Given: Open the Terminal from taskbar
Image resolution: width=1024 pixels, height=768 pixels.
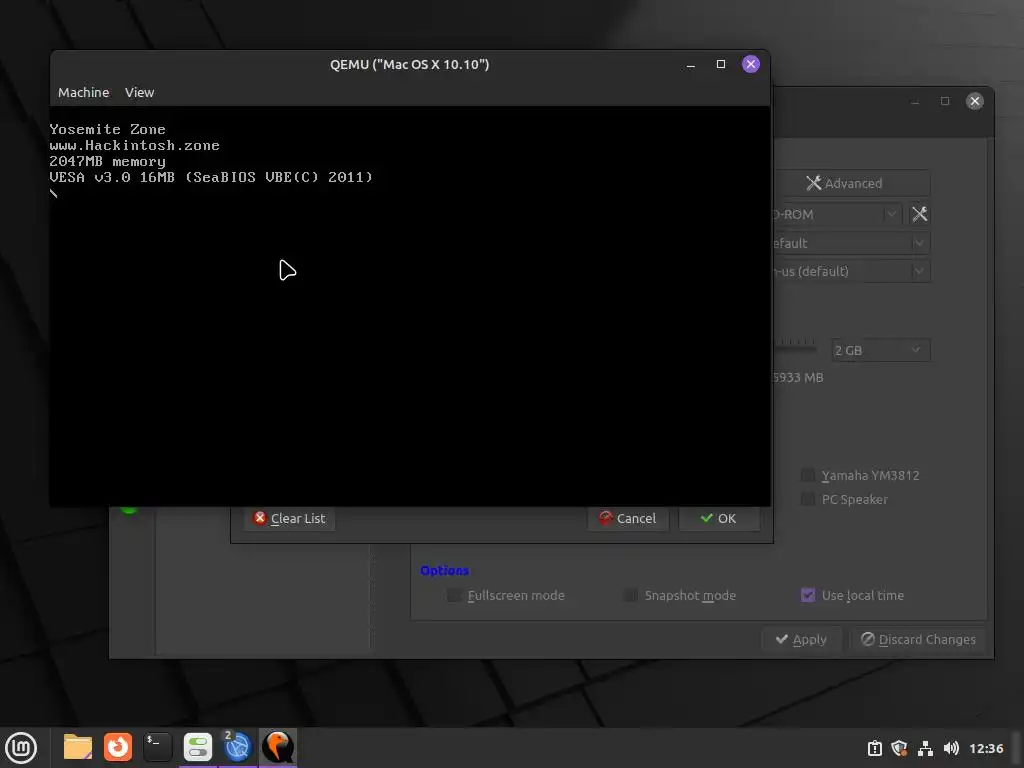Looking at the screenshot, I should 157,748.
